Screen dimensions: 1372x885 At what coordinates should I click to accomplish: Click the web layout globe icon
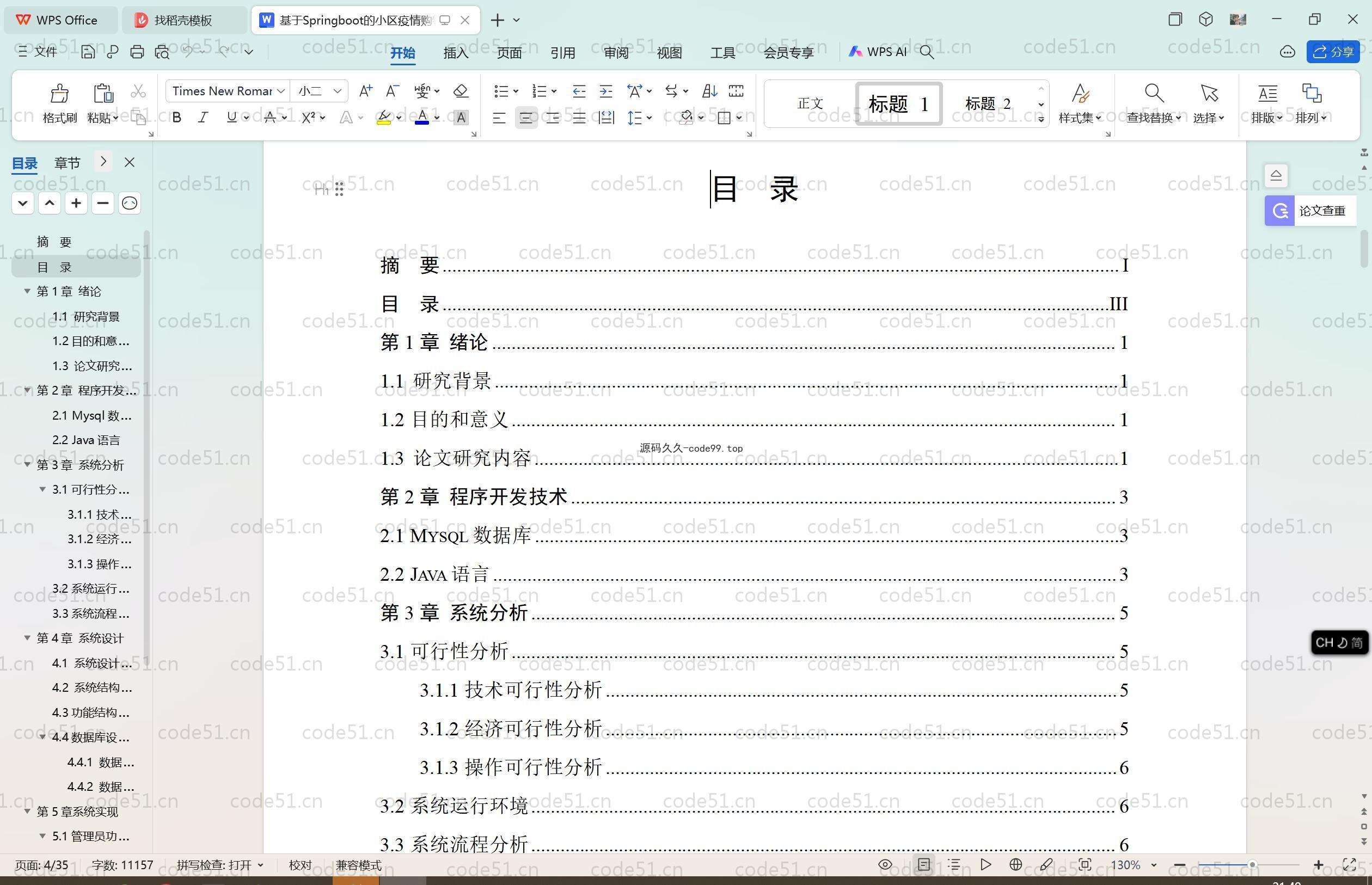pos(1015,864)
